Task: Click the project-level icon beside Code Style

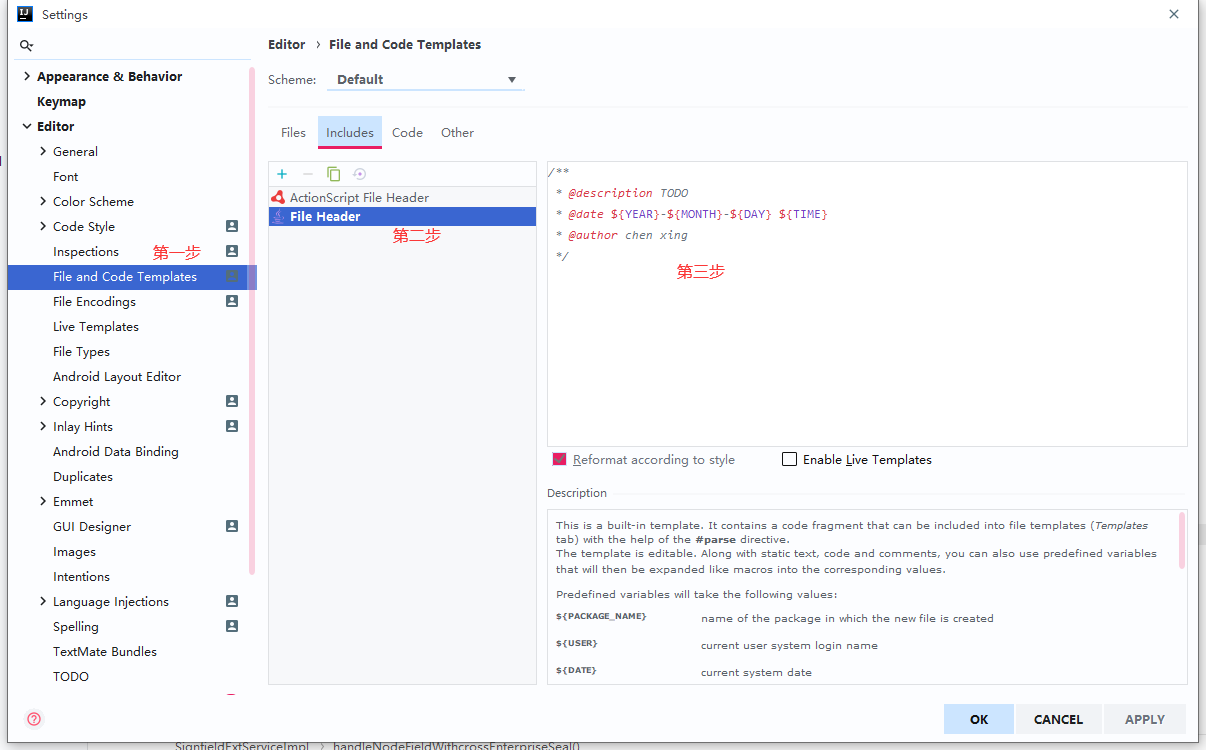Action: pyautogui.click(x=232, y=226)
